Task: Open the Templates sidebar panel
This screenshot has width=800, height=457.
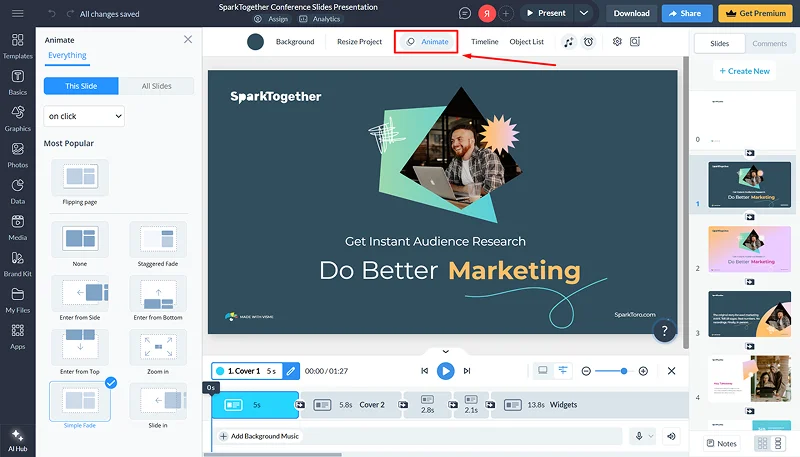Action: (x=17, y=46)
